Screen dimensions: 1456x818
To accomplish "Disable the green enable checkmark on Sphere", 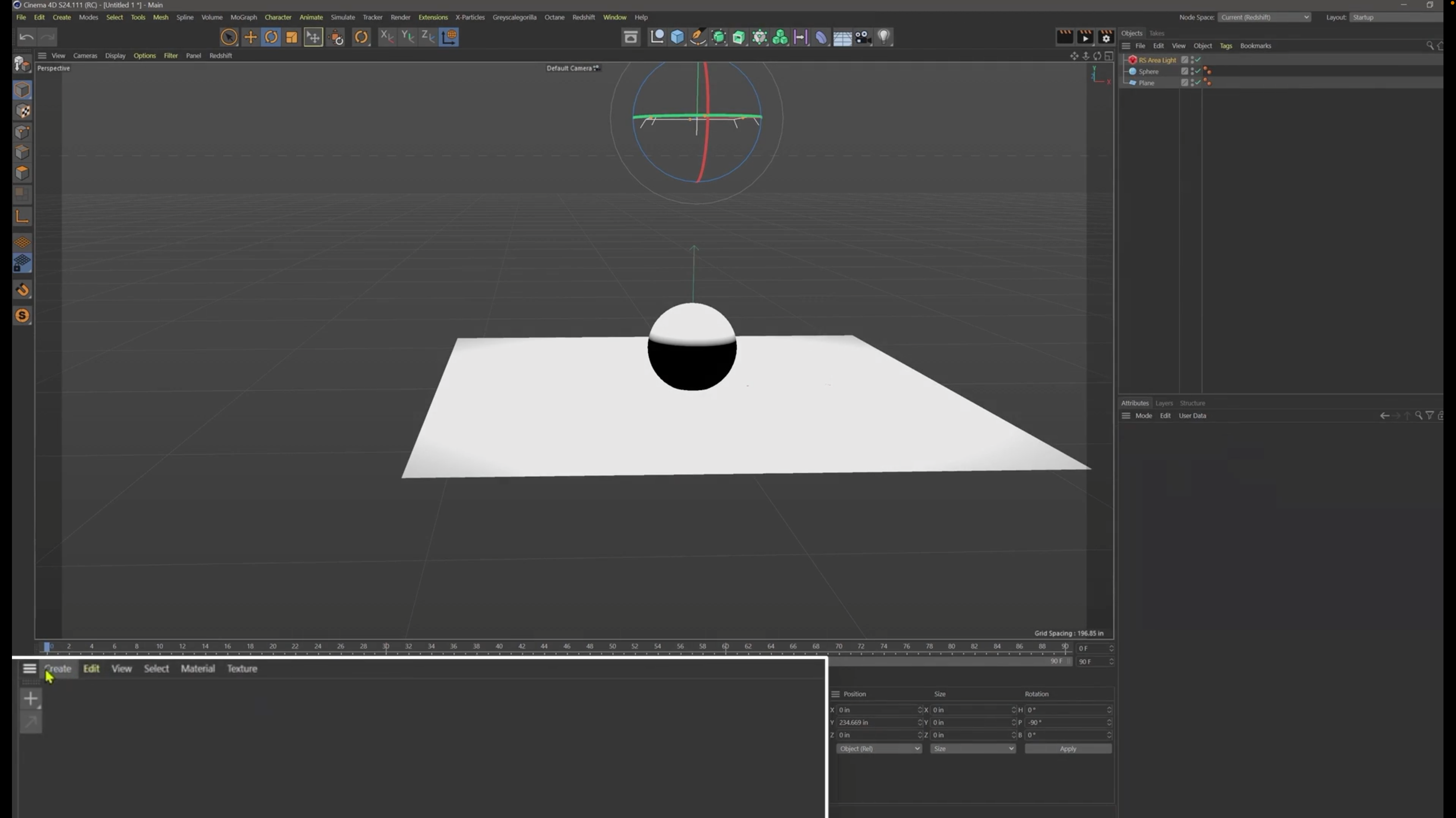I will (1198, 72).
